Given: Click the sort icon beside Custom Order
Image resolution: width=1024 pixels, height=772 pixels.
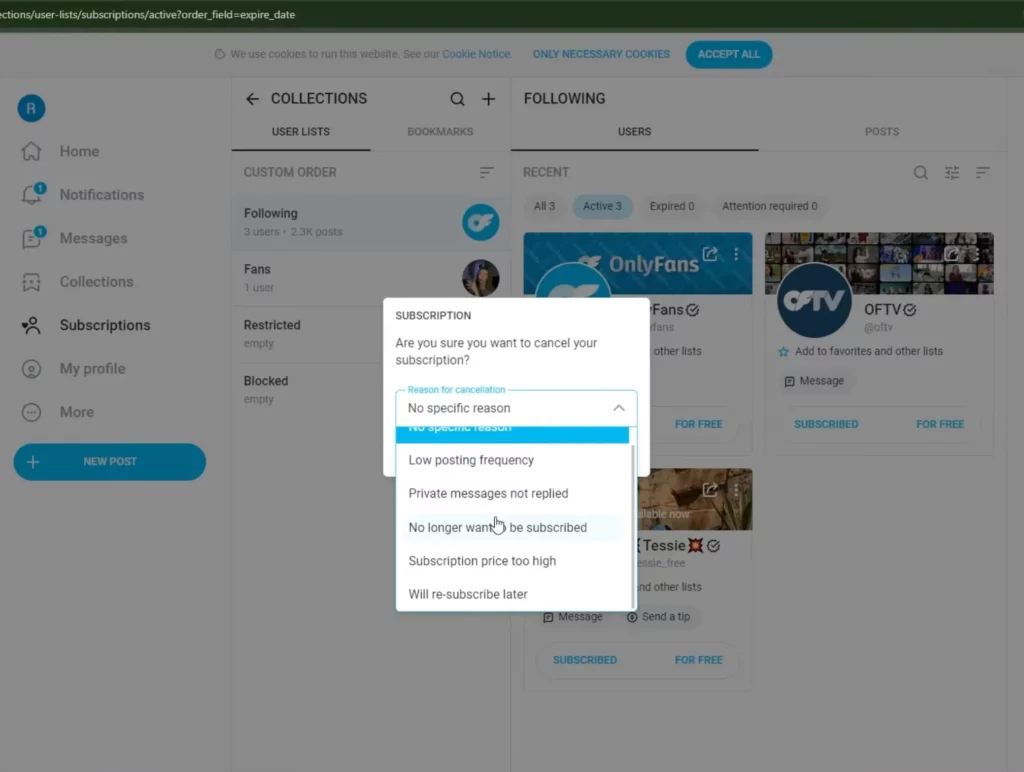Looking at the screenshot, I should (x=486, y=173).
